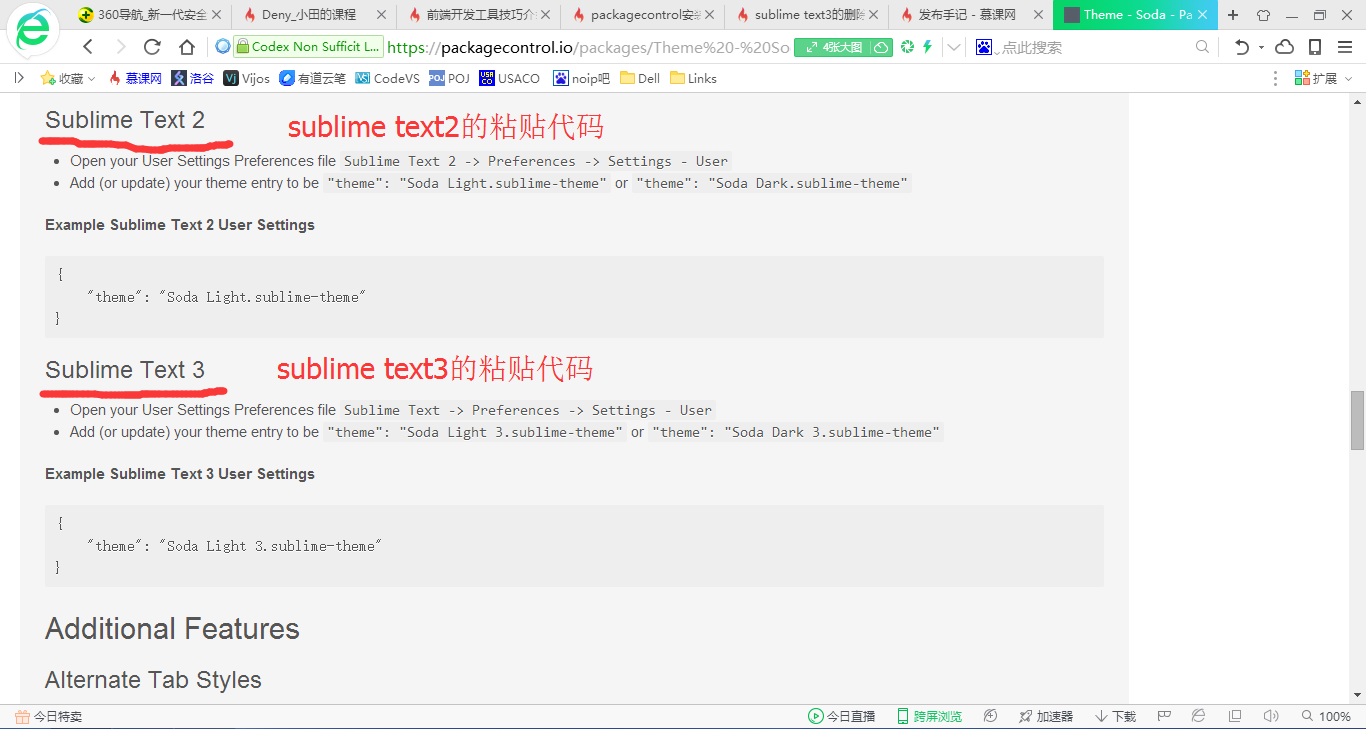Open 跨屏浏览 cross-screen browsing

click(929, 716)
